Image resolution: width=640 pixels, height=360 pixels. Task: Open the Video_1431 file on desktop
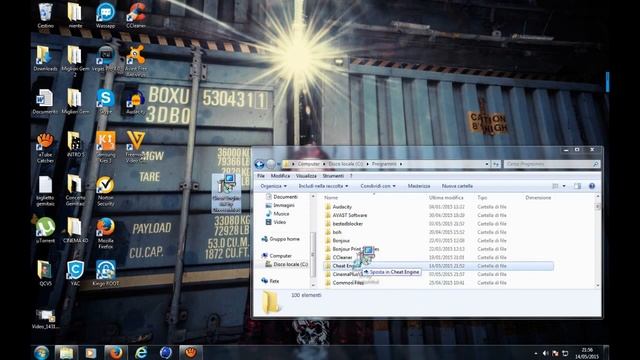(x=45, y=319)
